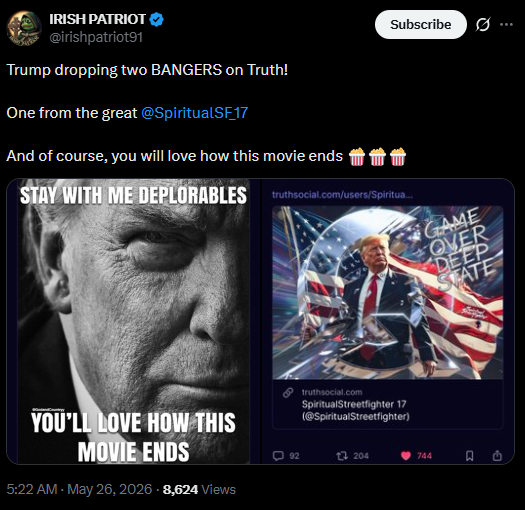Click the 5:22 AM May 26, 2026 timestamp
This screenshot has width=525, height=510.
click(x=79, y=489)
